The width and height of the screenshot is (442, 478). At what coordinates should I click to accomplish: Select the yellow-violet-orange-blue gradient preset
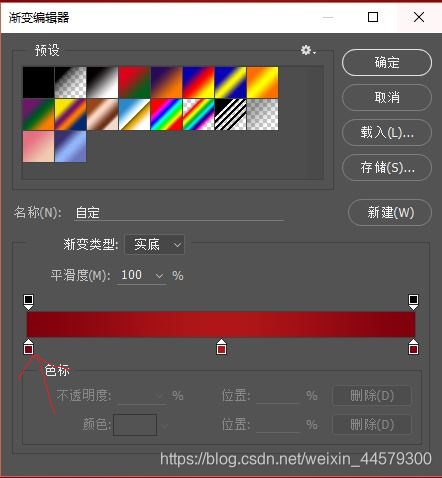70,114
